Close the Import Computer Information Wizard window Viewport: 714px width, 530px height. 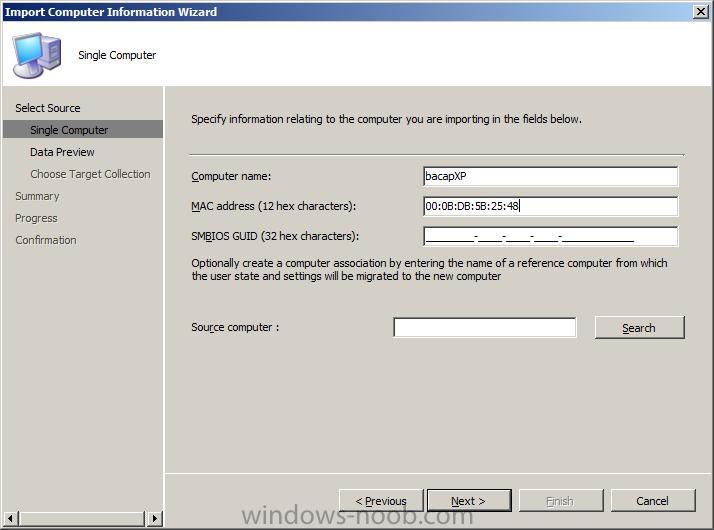point(700,11)
